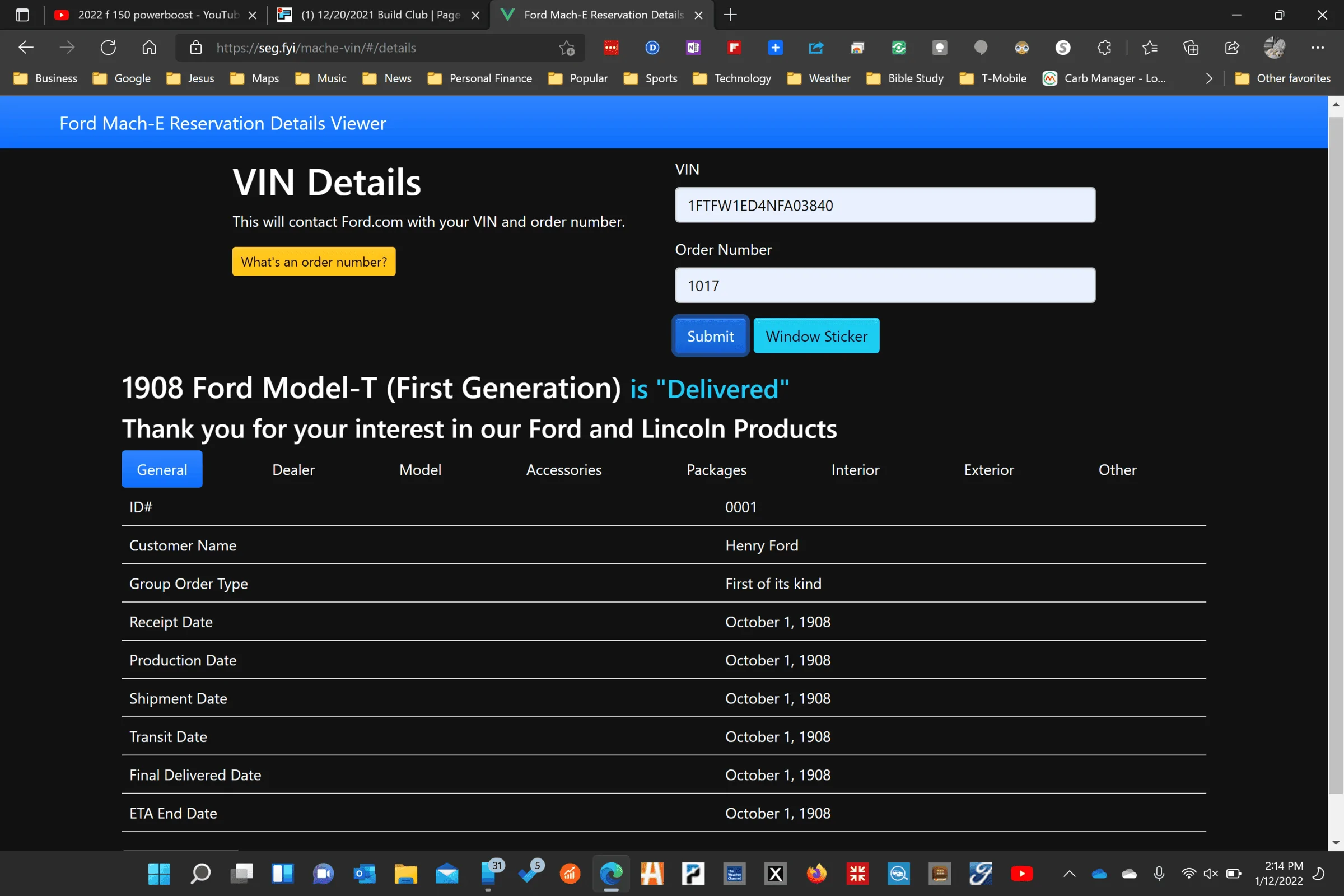Toggle the system volume mute
Screen dimensions: 1344x896
pyautogui.click(x=1210, y=874)
